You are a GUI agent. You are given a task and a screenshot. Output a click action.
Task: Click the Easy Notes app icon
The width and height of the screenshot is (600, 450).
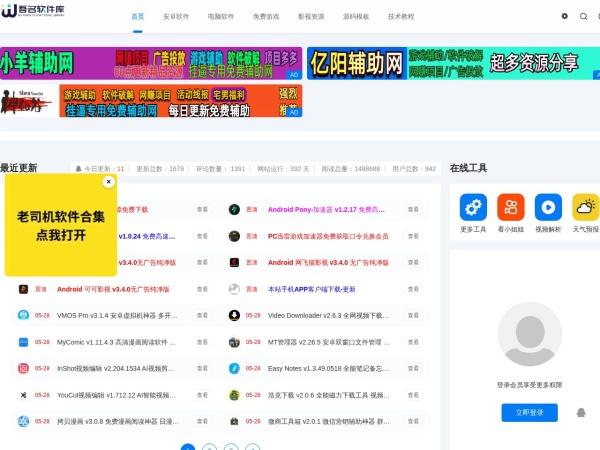click(234, 368)
